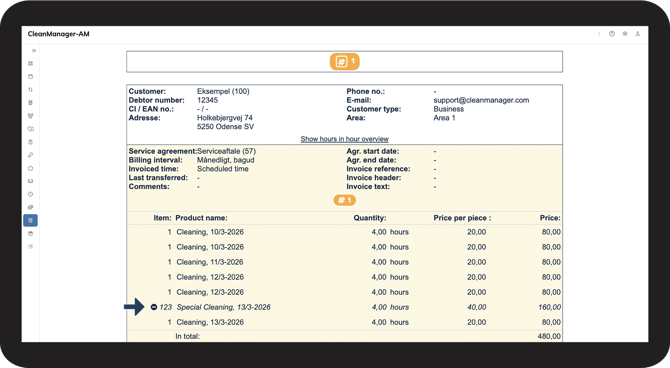This screenshot has width=670, height=368.
Task: Open the envelope mail icon in sidebar
Action: click(x=30, y=181)
